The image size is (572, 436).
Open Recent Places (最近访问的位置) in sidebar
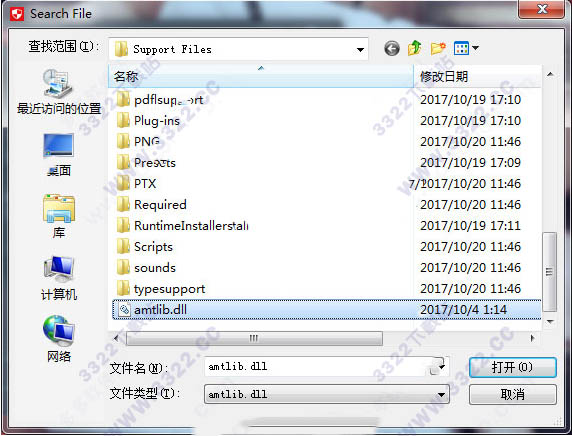(58, 92)
